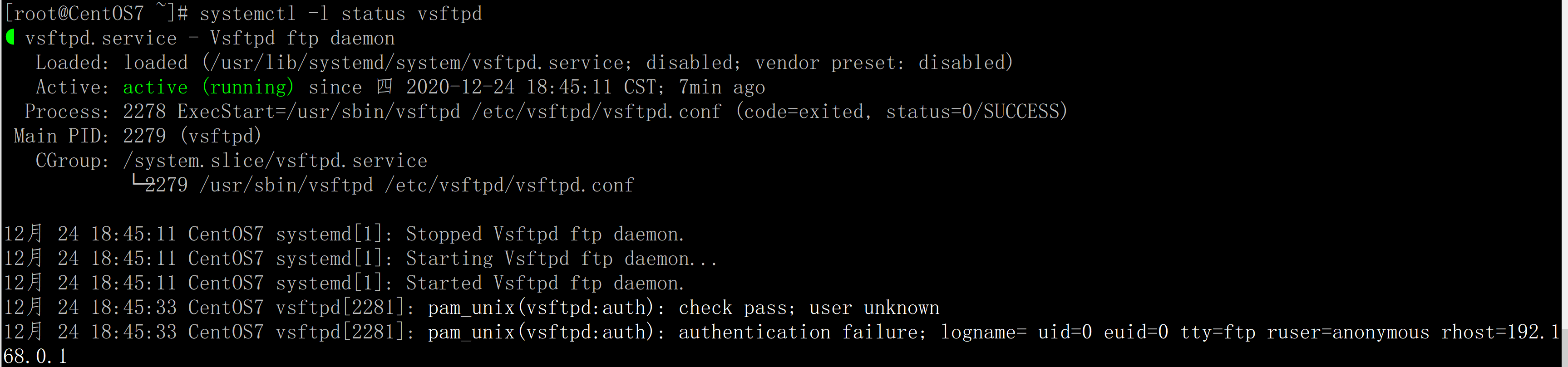The width and height of the screenshot is (1568, 367).
Task: Click "Started Vsftpd ftp daemon." log line
Action: 545,283
